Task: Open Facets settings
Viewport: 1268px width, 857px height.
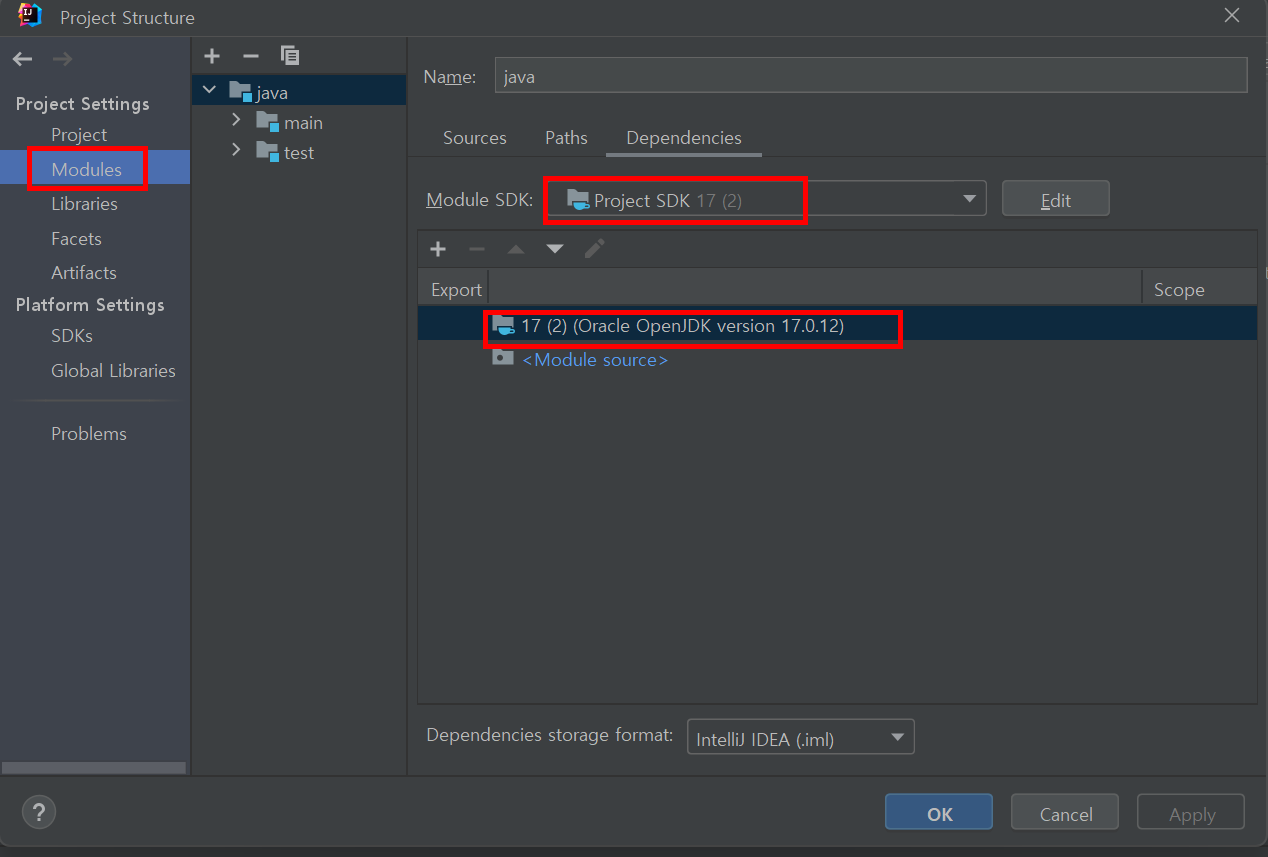Action: pyautogui.click(x=76, y=238)
